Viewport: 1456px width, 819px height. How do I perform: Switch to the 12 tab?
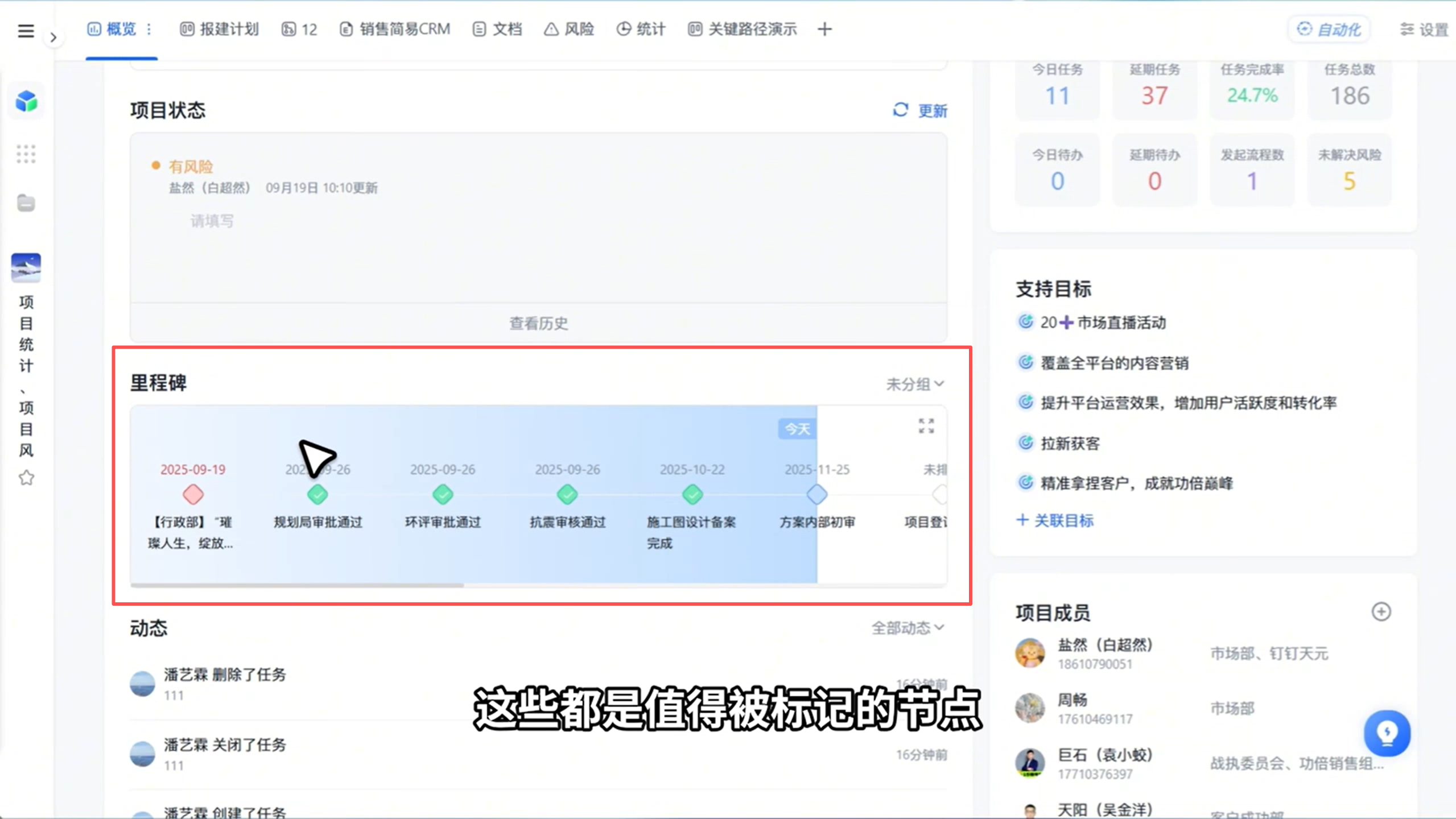(x=299, y=29)
